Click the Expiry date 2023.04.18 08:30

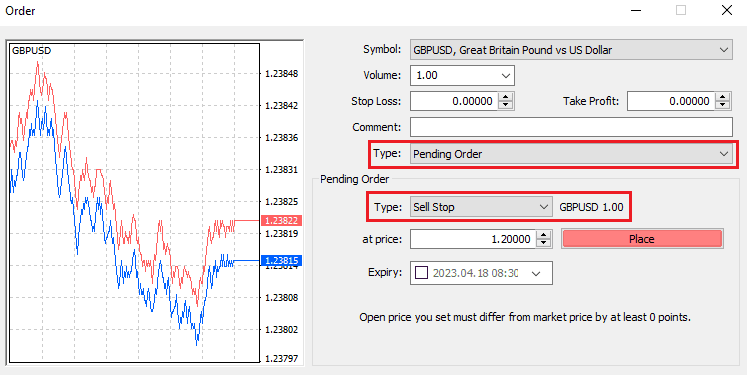[475, 273]
